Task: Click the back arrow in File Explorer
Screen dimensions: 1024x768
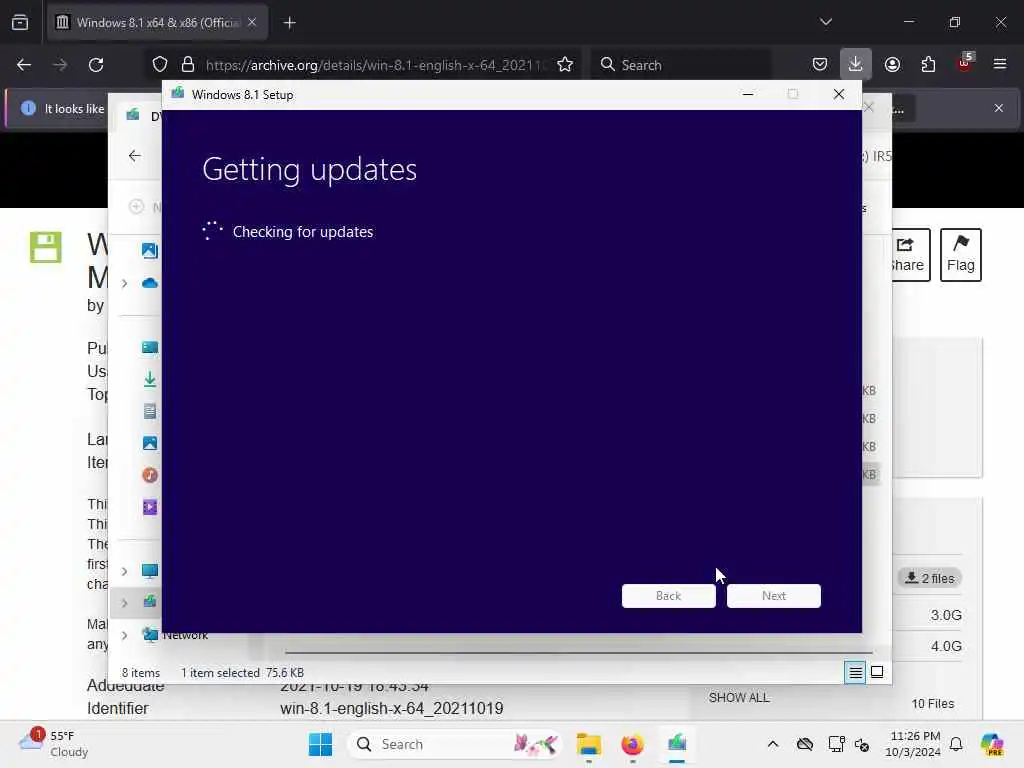Action: tap(135, 155)
